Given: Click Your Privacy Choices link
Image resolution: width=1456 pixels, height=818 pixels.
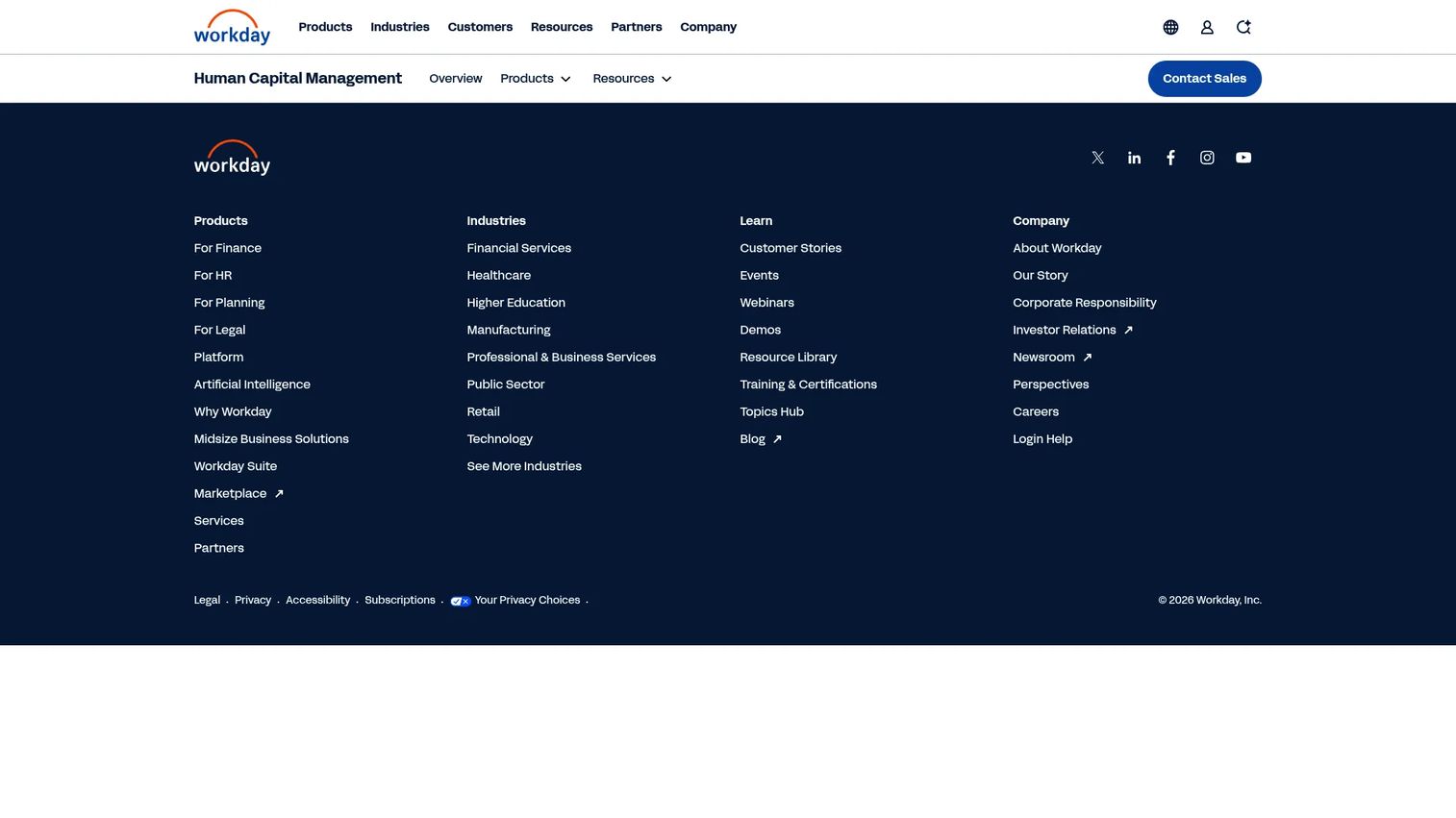Looking at the screenshot, I should tap(527, 600).
